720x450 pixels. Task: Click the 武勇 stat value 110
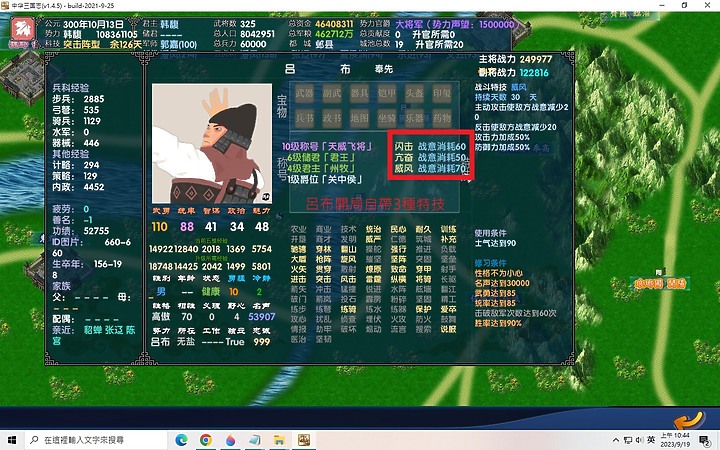point(159,226)
